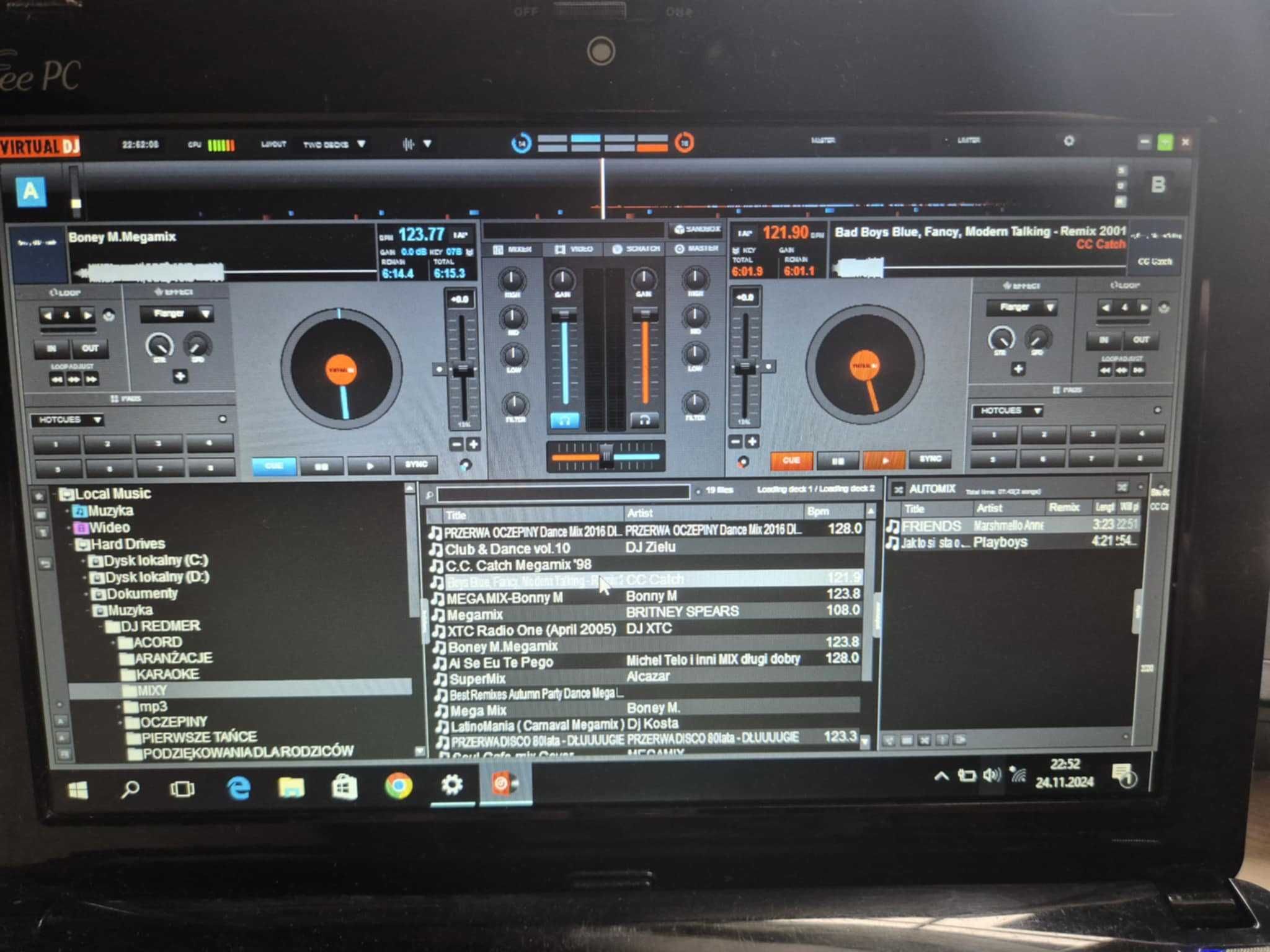Move the crossfader handle
This screenshot has width=1270, height=952.
pos(606,455)
